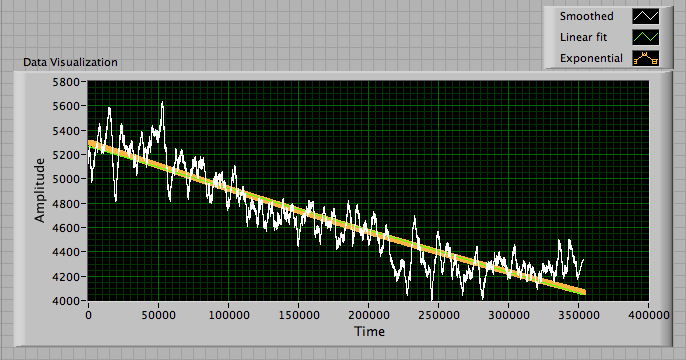Edit the 0 minimum time value
This screenshot has width=686, height=360.
pyautogui.click(x=88, y=315)
